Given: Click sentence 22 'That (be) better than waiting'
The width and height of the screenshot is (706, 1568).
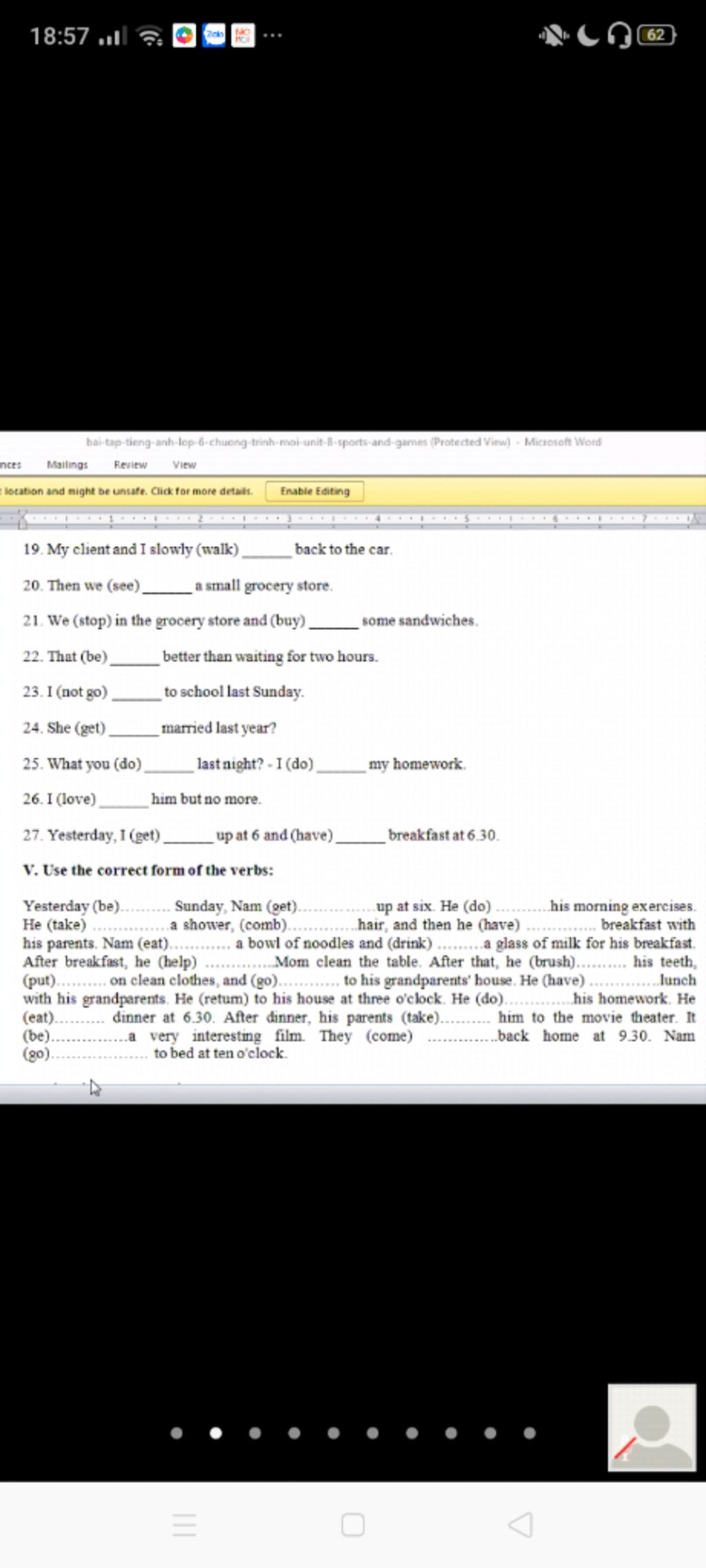Looking at the screenshot, I should pyautogui.click(x=200, y=656).
